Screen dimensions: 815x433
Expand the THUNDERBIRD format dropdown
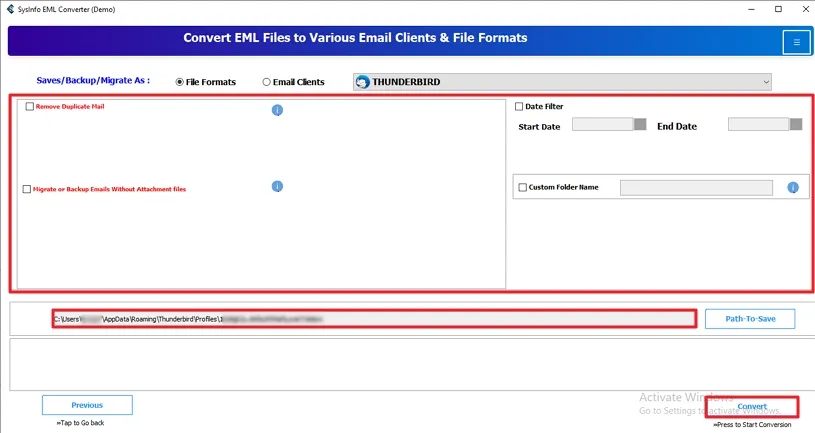562,82
